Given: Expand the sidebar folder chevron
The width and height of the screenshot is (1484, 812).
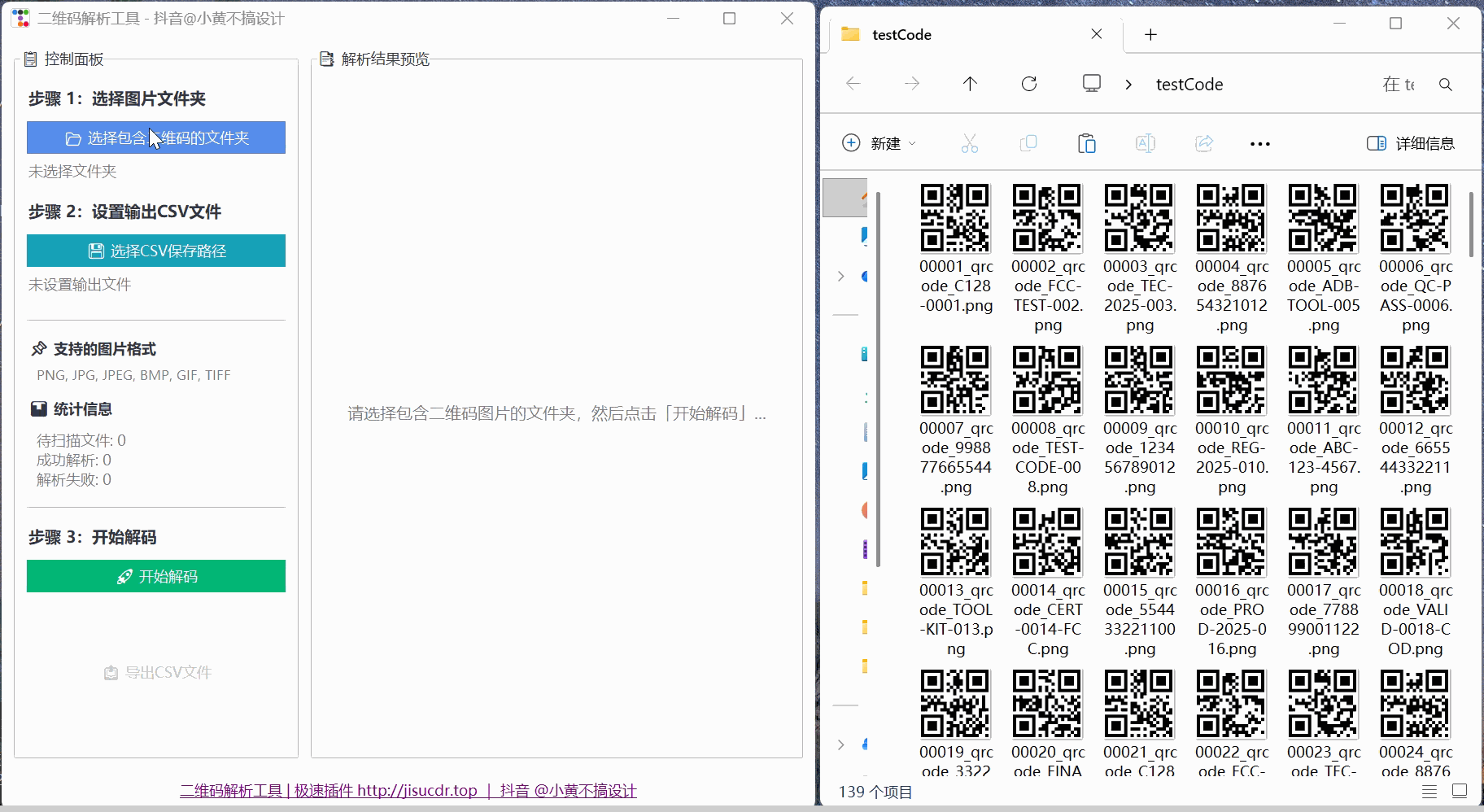Looking at the screenshot, I should tap(841, 276).
